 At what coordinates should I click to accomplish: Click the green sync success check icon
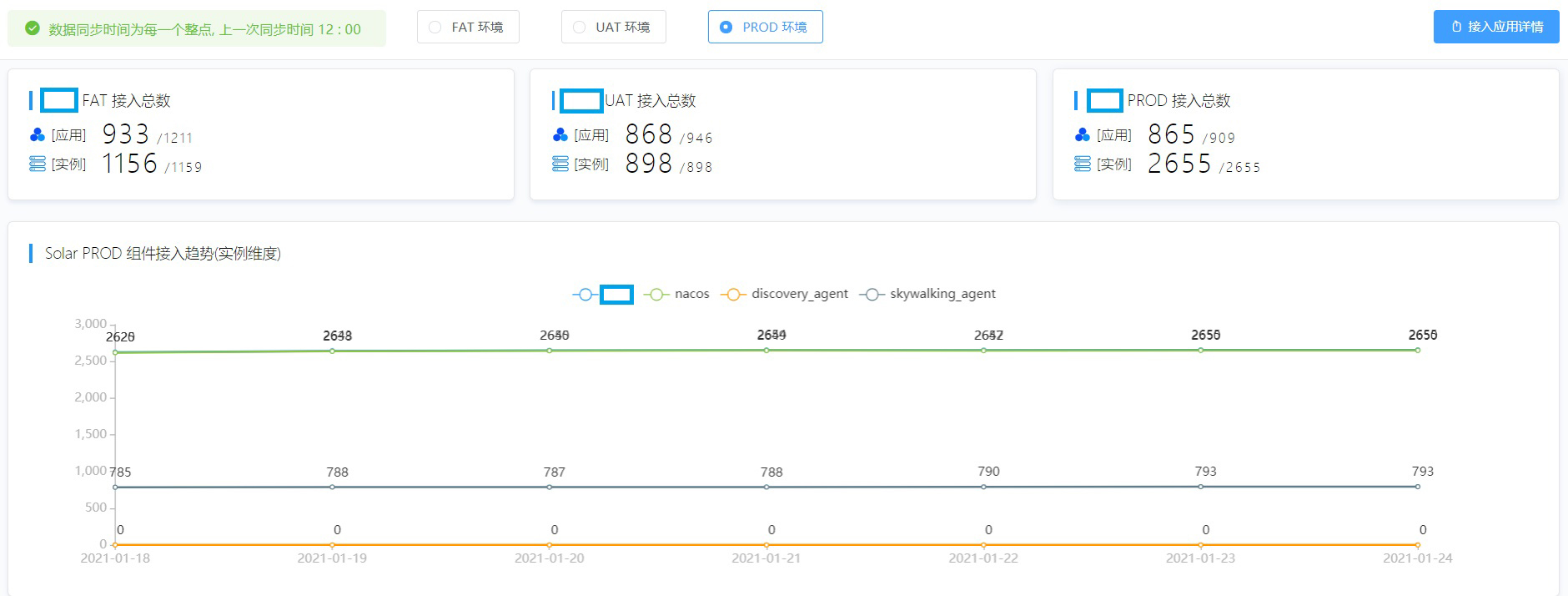coord(33,28)
